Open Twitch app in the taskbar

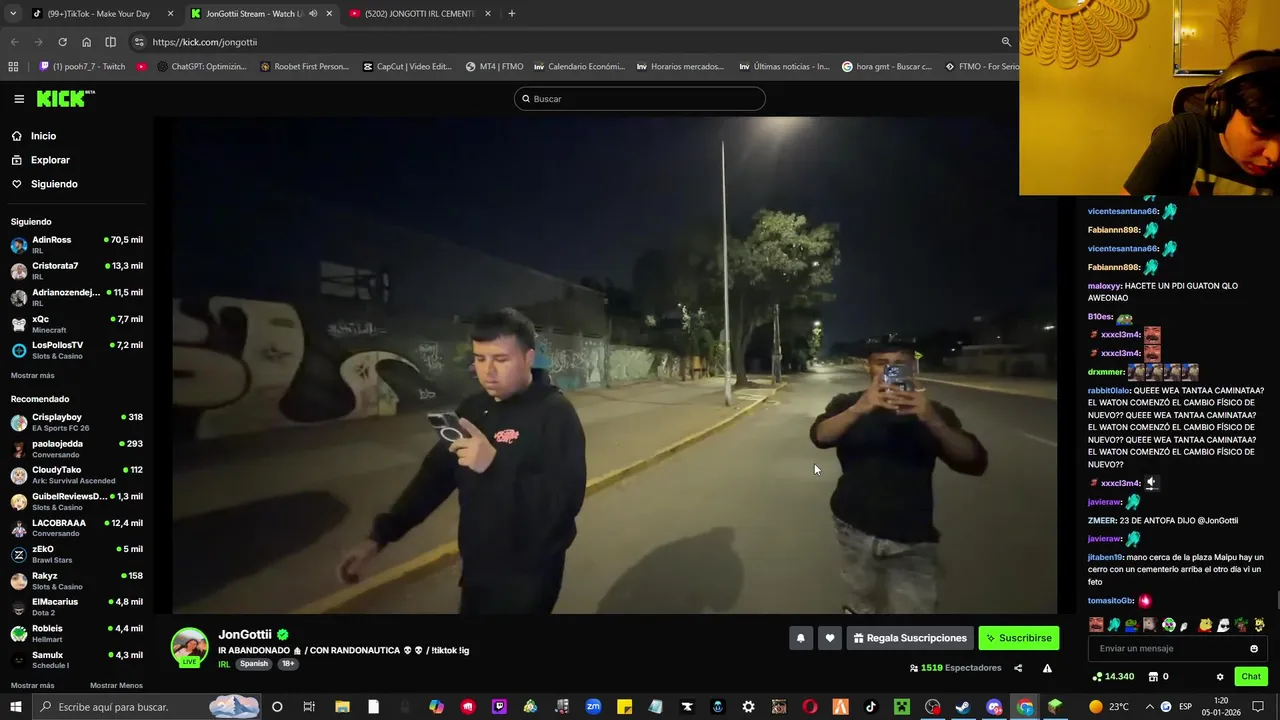[499, 707]
